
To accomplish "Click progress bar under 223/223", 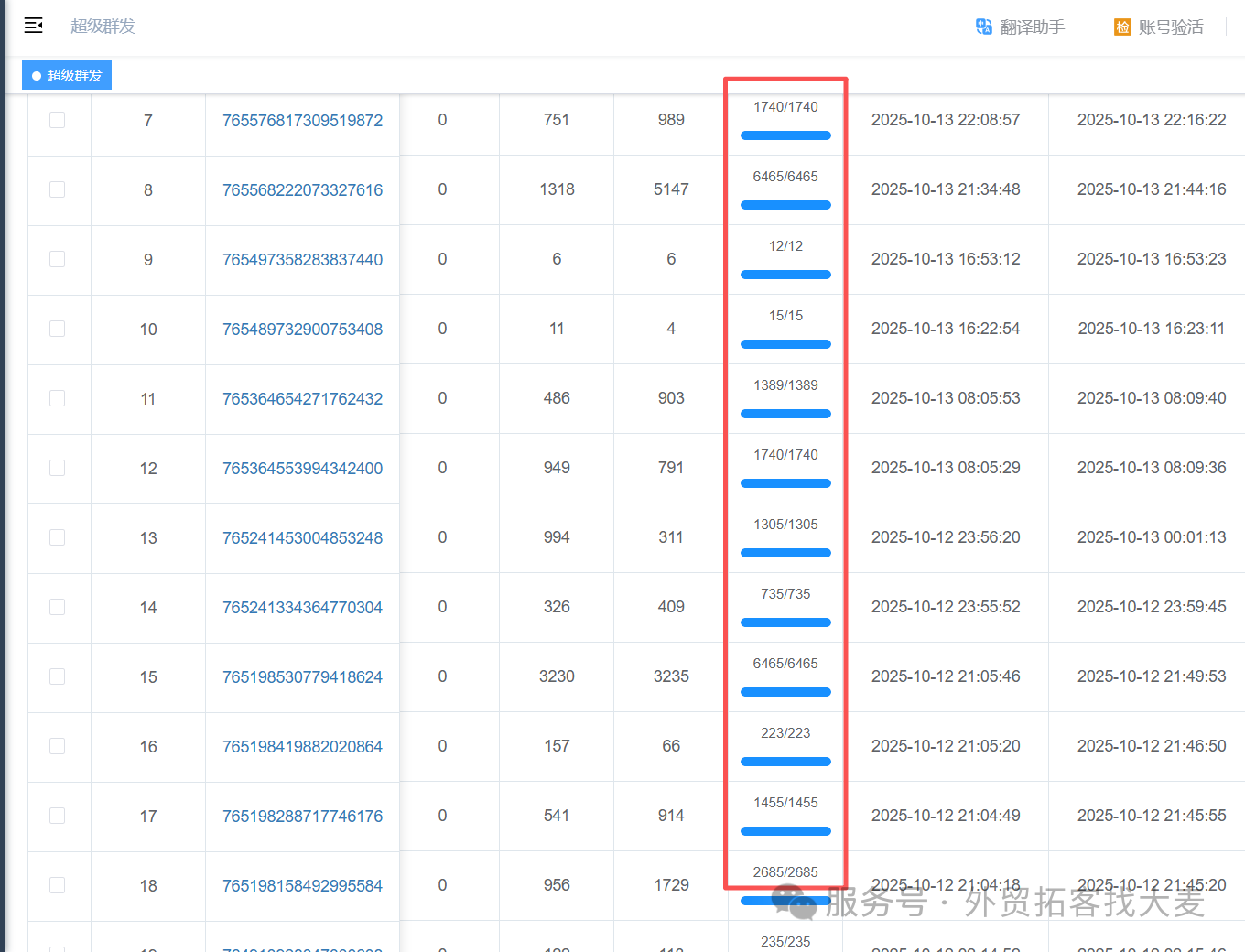I will coord(785,762).
